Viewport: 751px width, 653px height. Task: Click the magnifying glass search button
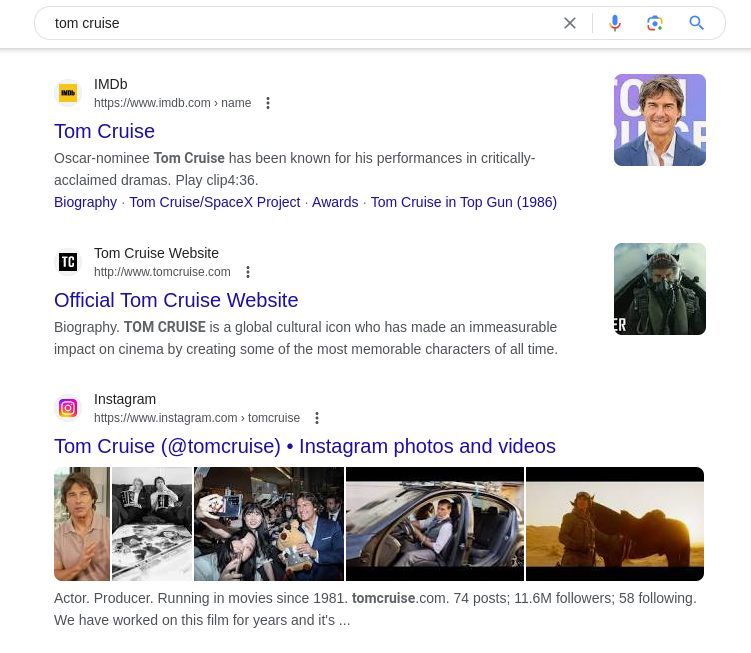coord(697,23)
